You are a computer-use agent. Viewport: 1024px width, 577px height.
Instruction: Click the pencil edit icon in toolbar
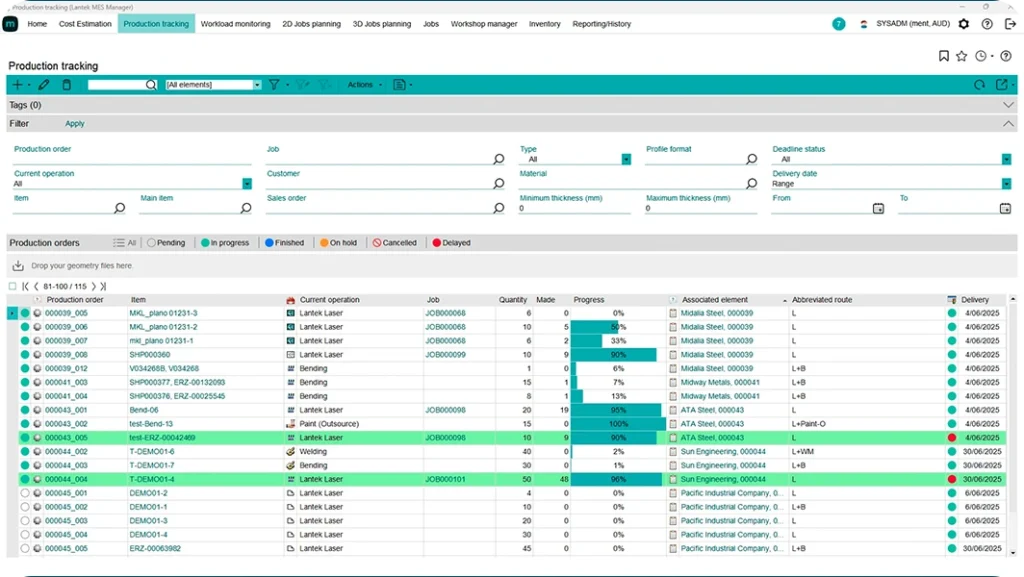point(44,85)
